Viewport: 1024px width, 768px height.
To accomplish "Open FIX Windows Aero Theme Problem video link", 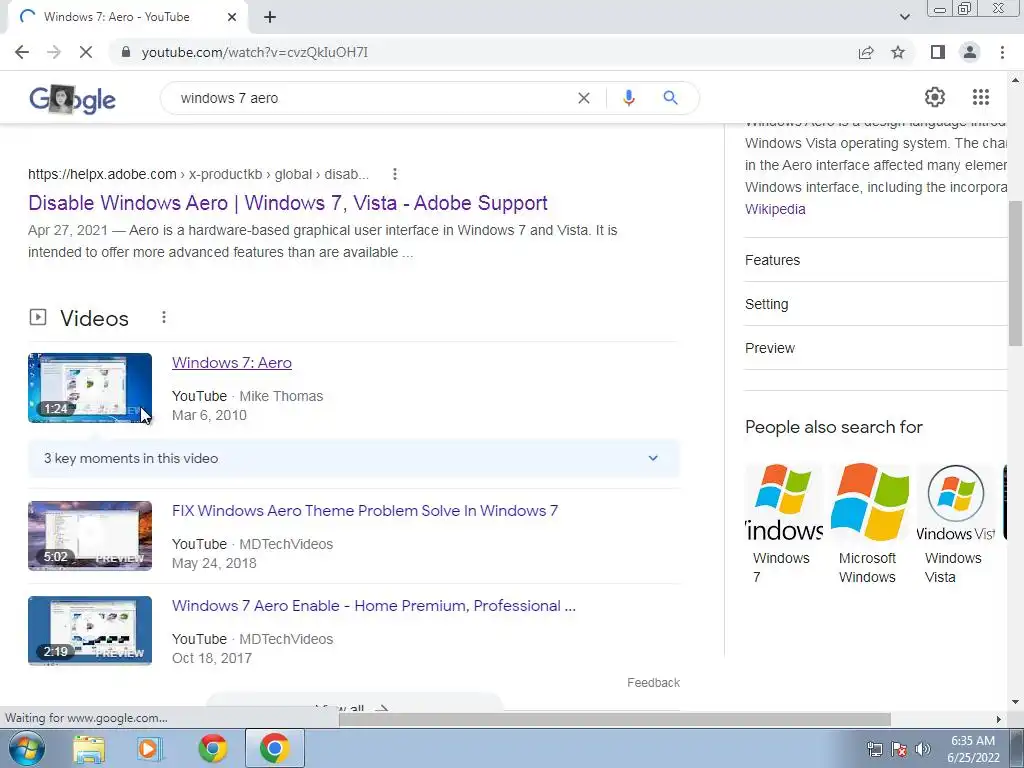I will click(x=365, y=511).
